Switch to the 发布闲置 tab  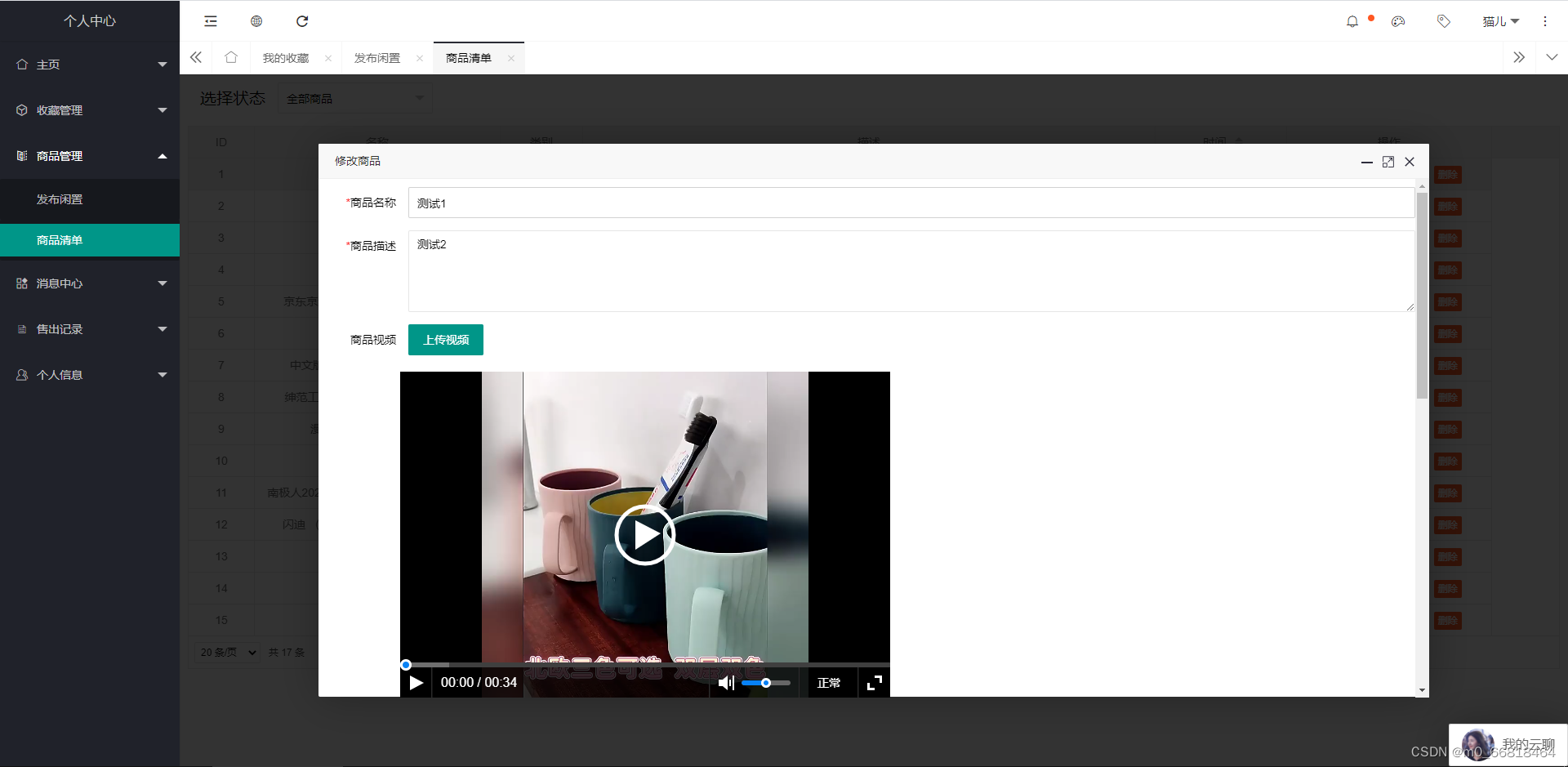pos(377,58)
